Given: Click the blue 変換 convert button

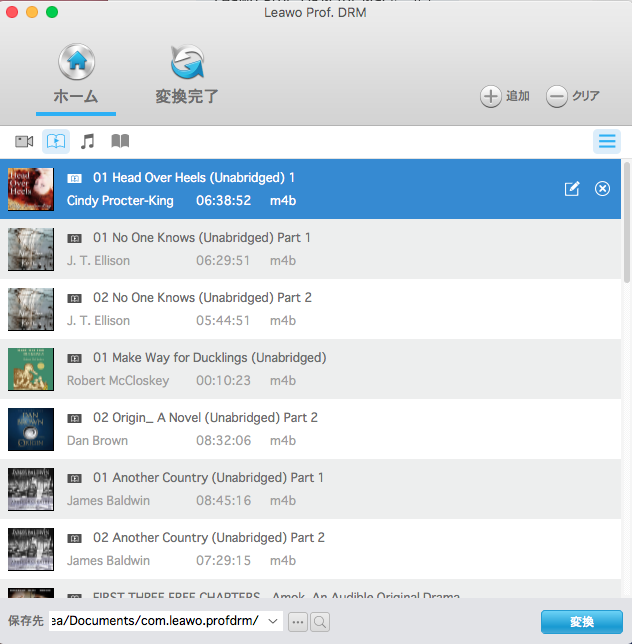Looking at the screenshot, I should (x=581, y=622).
